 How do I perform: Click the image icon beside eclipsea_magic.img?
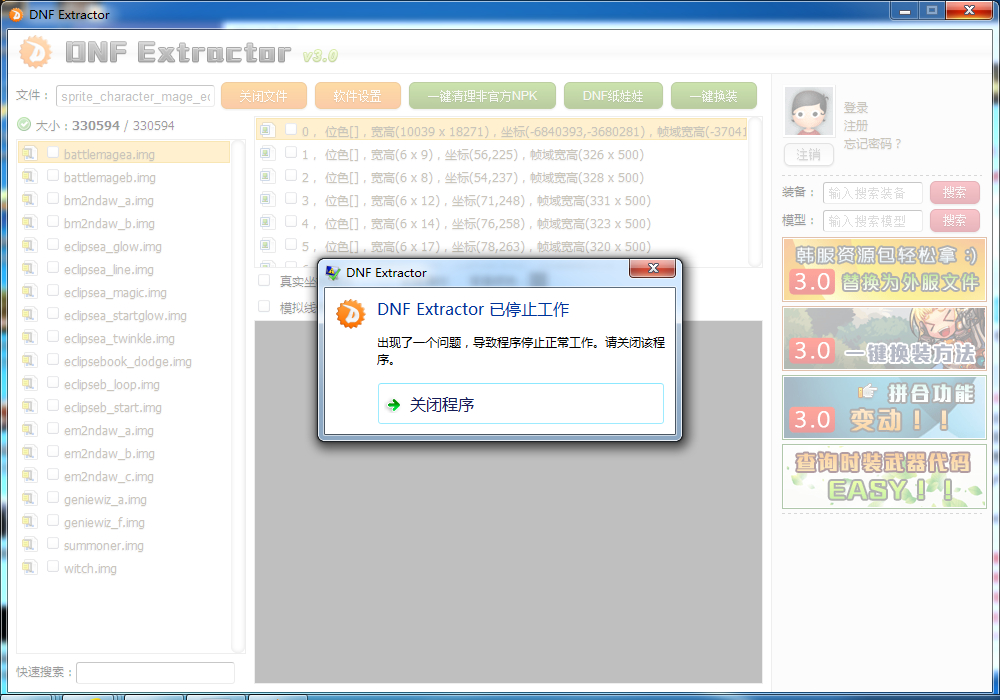pos(29,291)
